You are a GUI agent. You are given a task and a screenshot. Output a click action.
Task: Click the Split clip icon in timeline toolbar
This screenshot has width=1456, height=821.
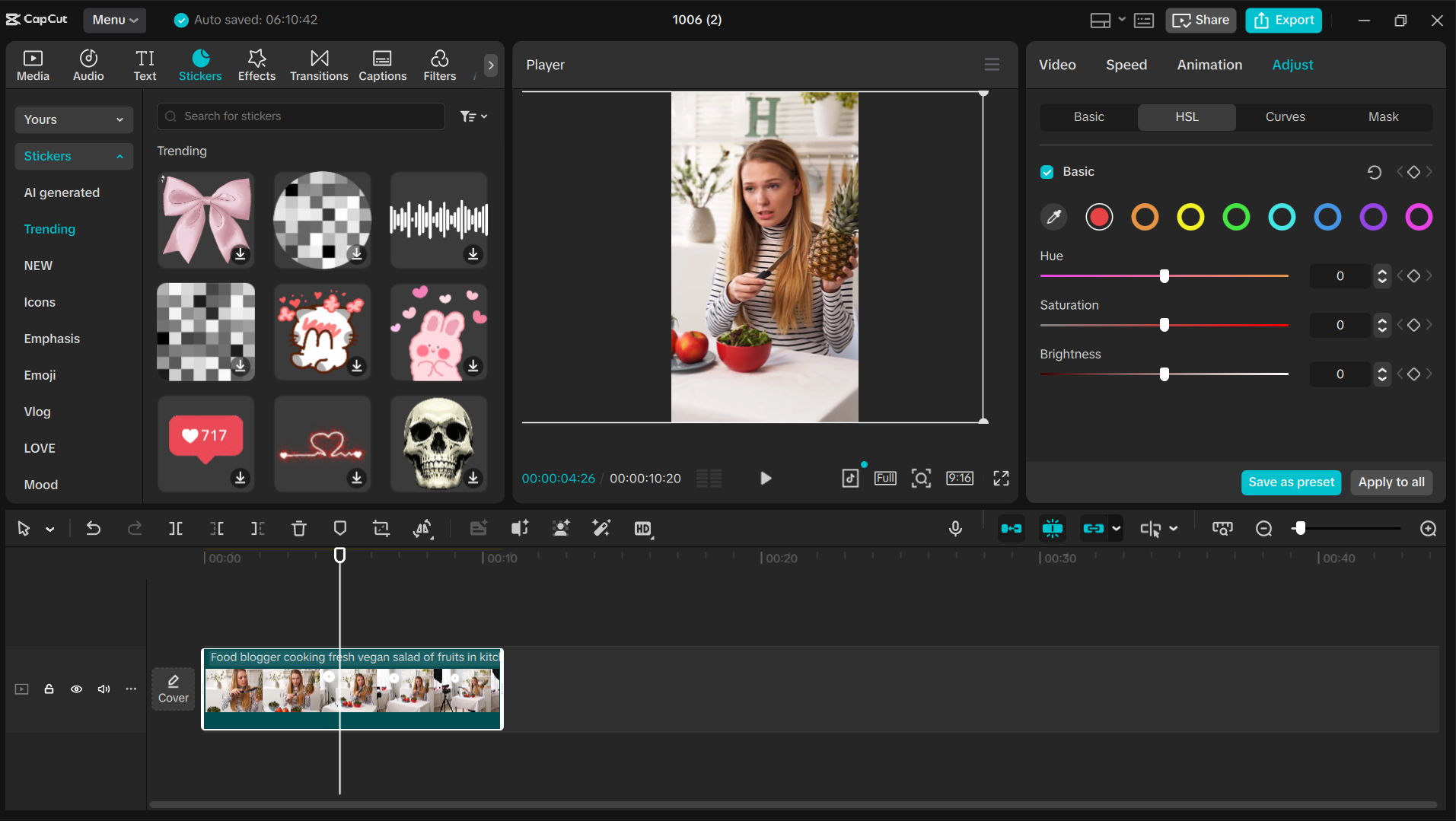pyautogui.click(x=175, y=528)
